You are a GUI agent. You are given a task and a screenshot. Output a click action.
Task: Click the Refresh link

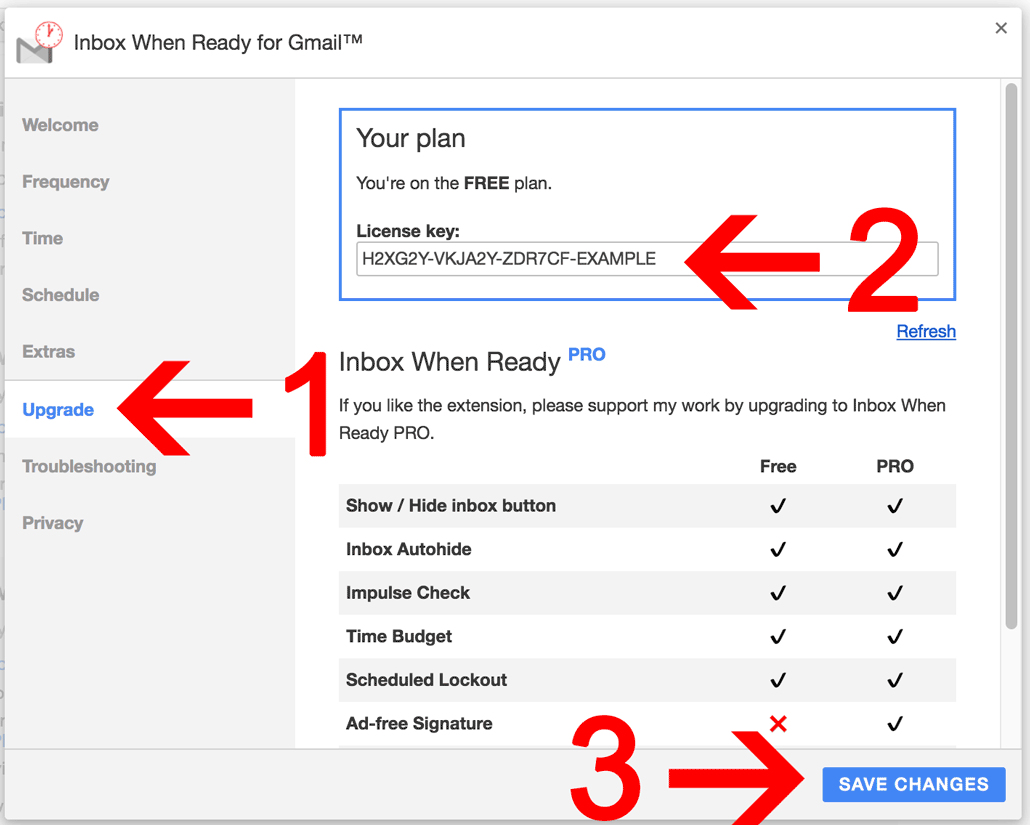(x=926, y=331)
